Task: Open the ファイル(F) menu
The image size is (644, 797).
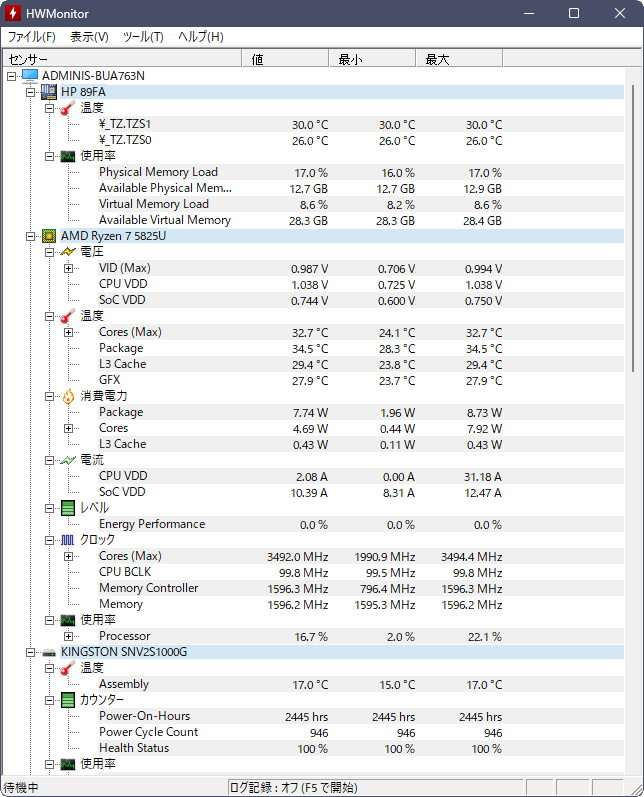Action: coord(32,37)
